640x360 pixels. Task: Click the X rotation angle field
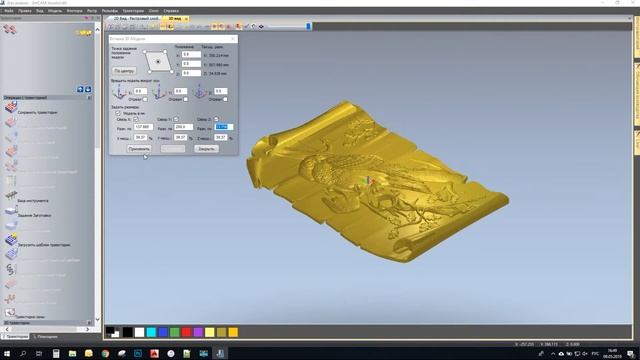(x=140, y=91)
